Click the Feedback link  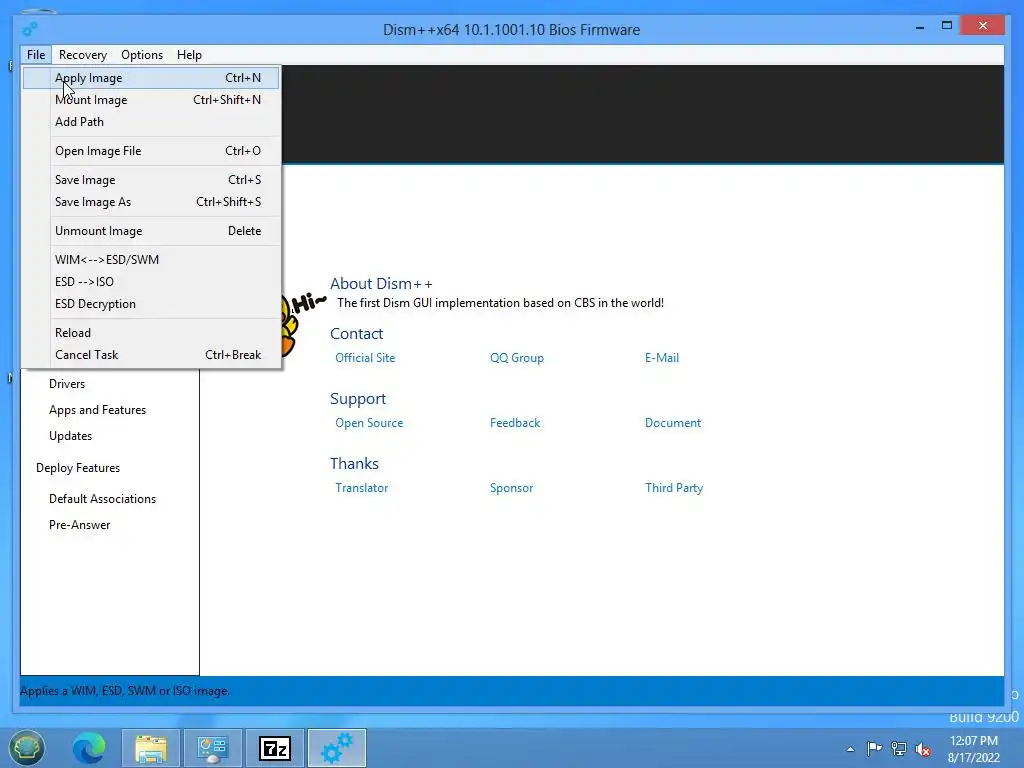click(x=515, y=423)
